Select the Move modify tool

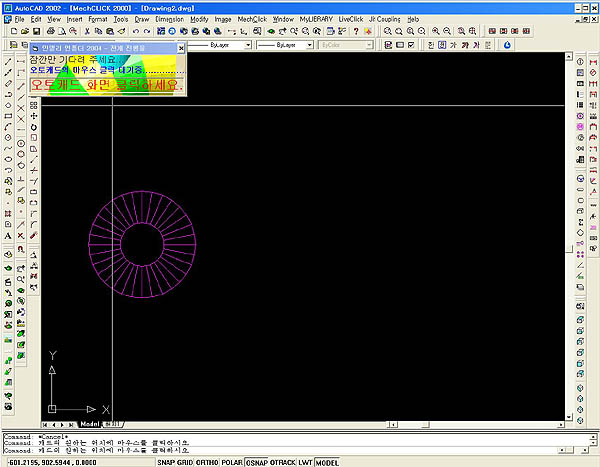click(34, 116)
